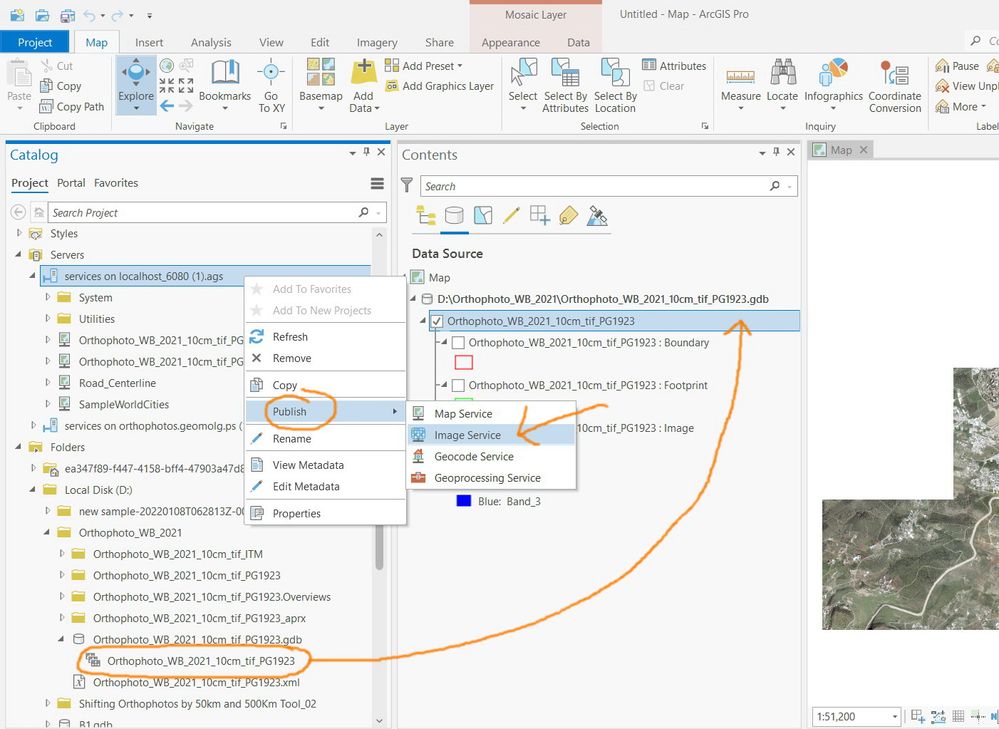Expand the Styles tree node
999x729 pixels.
[18, 233]
